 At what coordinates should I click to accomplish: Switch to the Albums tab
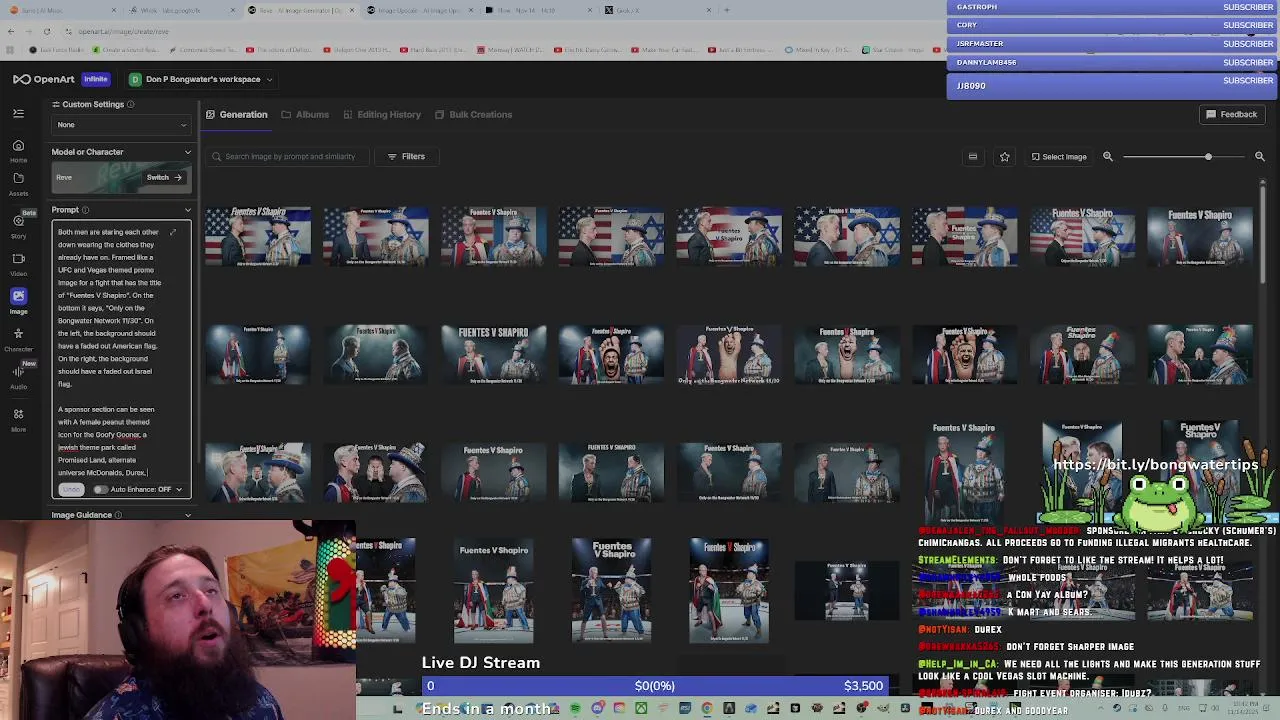pos(305,114)
